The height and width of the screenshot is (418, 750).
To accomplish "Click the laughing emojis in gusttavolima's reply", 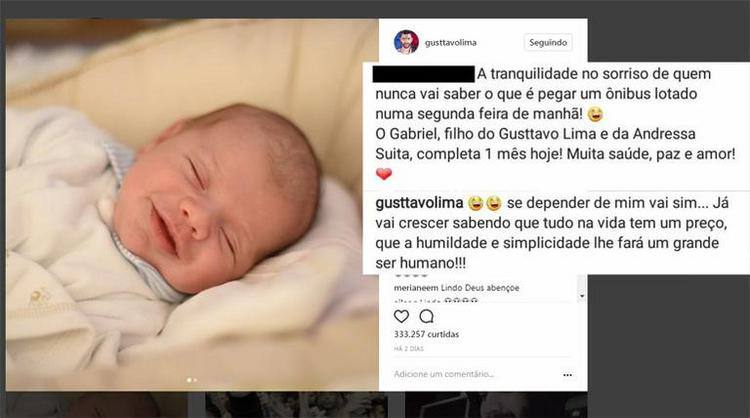I will point(485,204).
